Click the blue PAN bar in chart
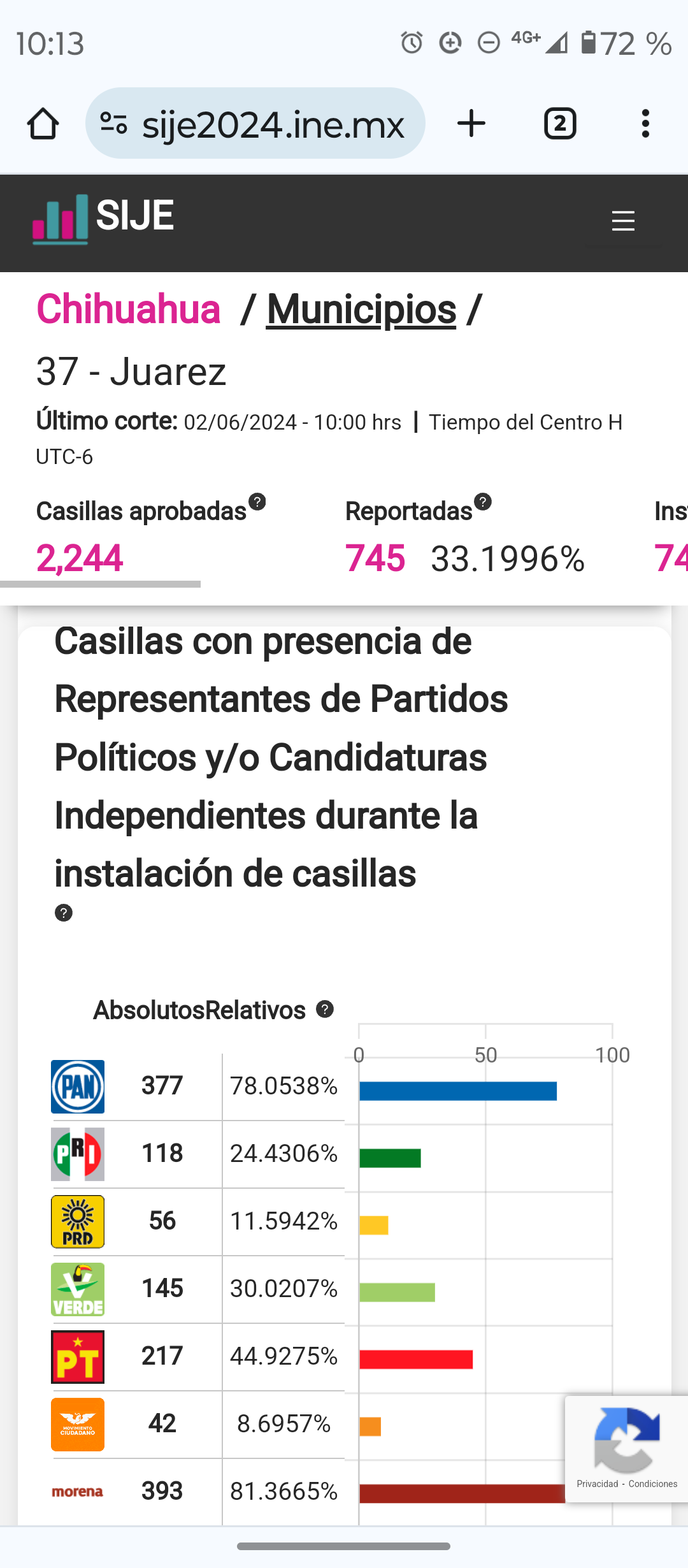The width and height of the screenshot is (688, 1568). [457, 1091]
